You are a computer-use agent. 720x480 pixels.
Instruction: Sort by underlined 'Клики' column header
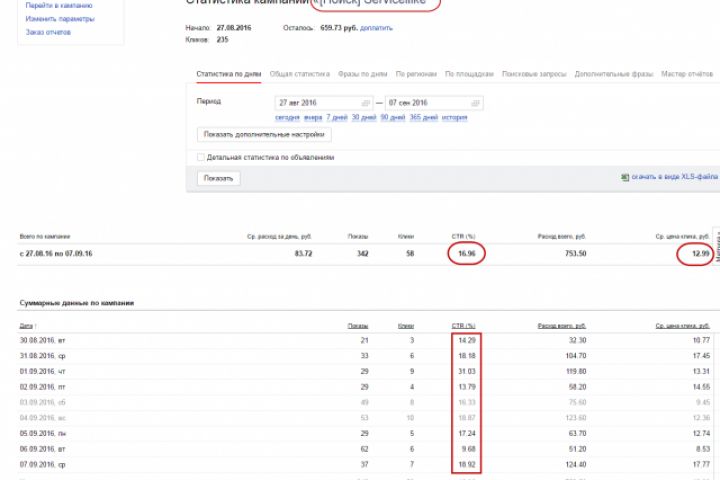tap(406, 326)
